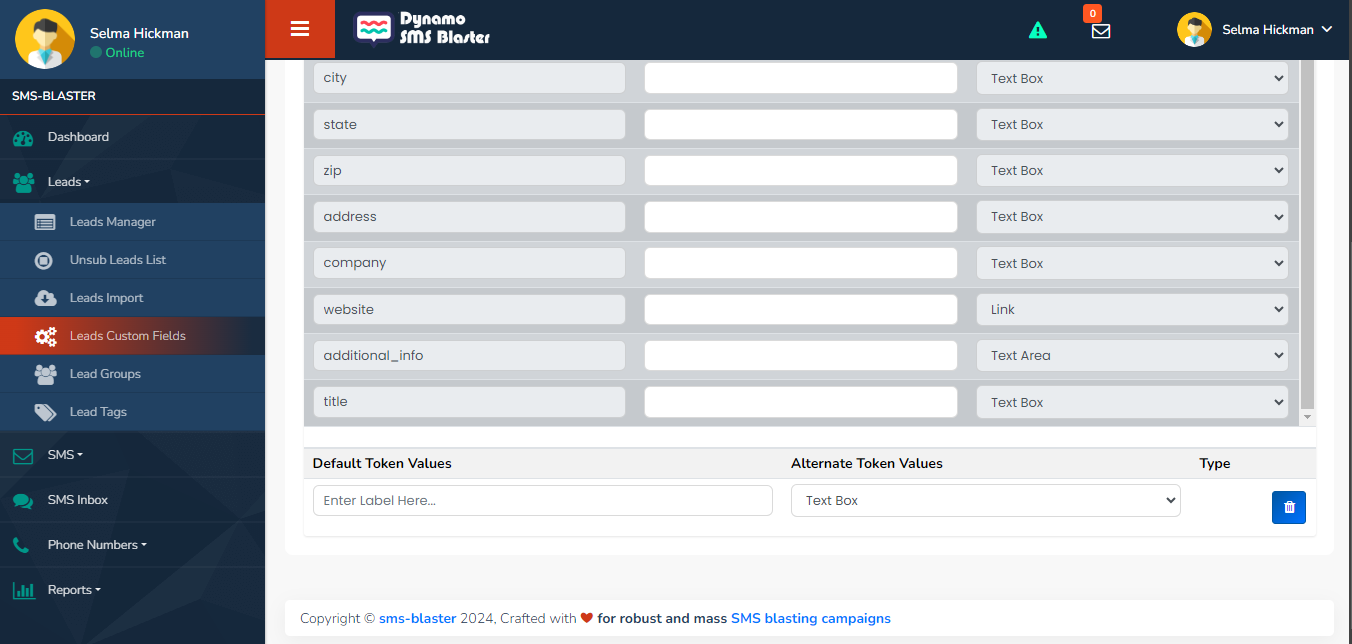Open Leads Import page
This screenshot has width=1352, height=644.
132,298
